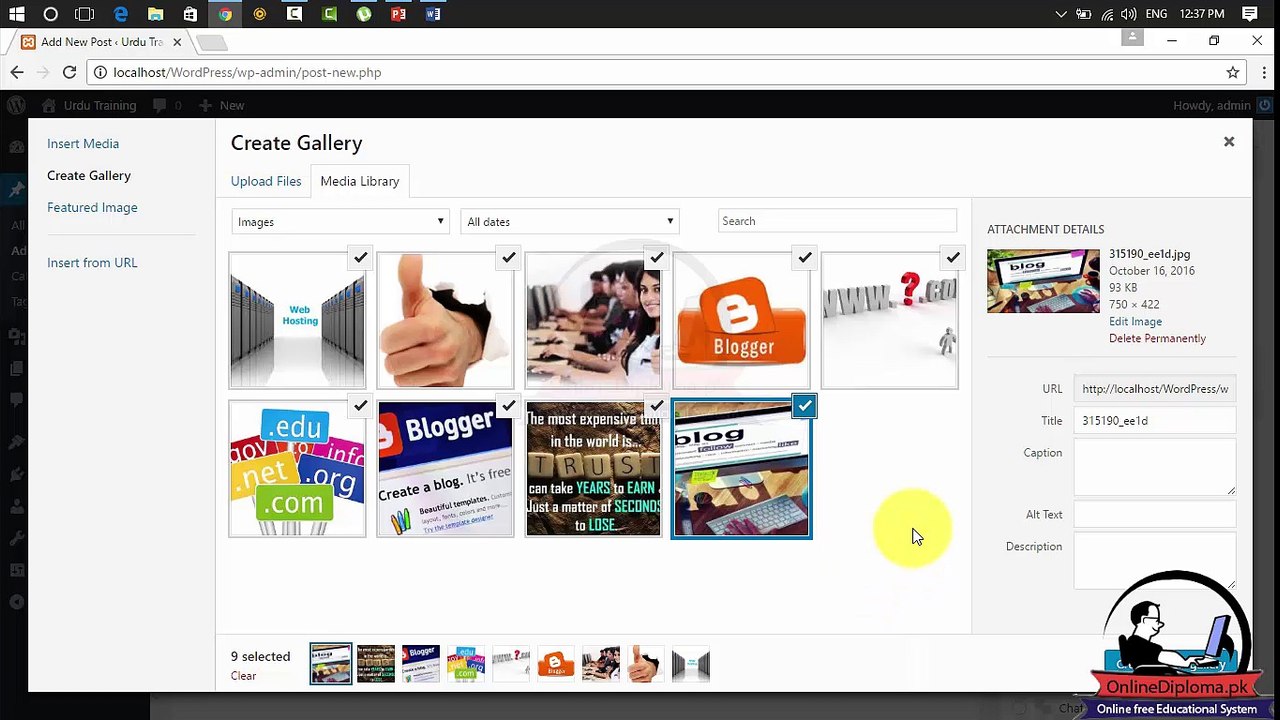This screenshot has width=1280, height=720.
Task: Check the battery status tray icon
Action: point(1084,14)
